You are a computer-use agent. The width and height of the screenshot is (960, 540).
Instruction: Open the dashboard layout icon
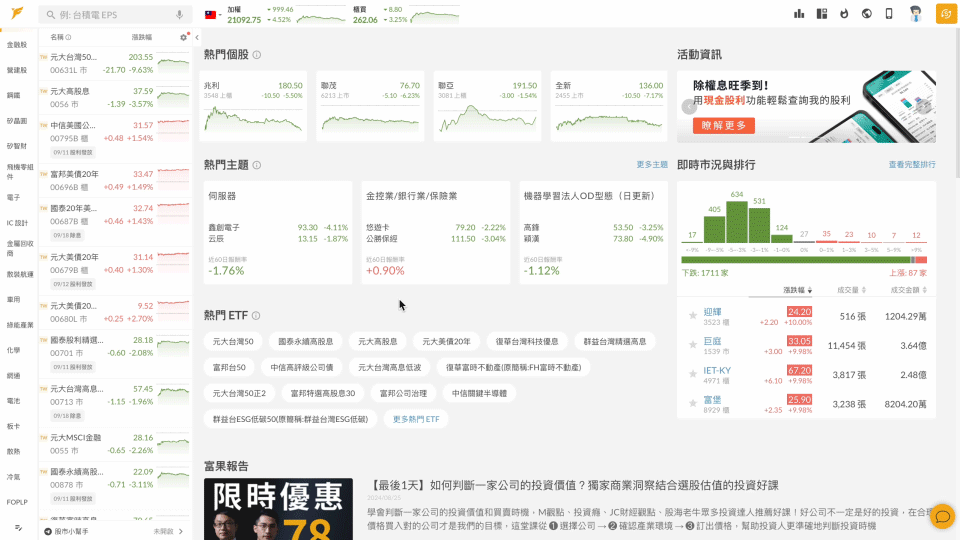click(x=822, y=14)
